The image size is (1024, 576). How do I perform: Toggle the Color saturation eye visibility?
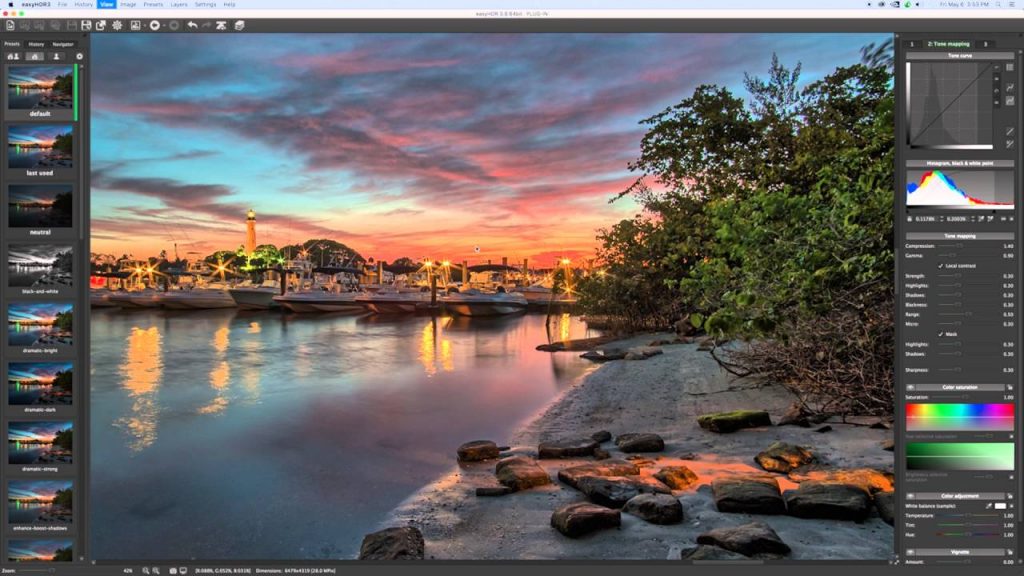(910, 387)
